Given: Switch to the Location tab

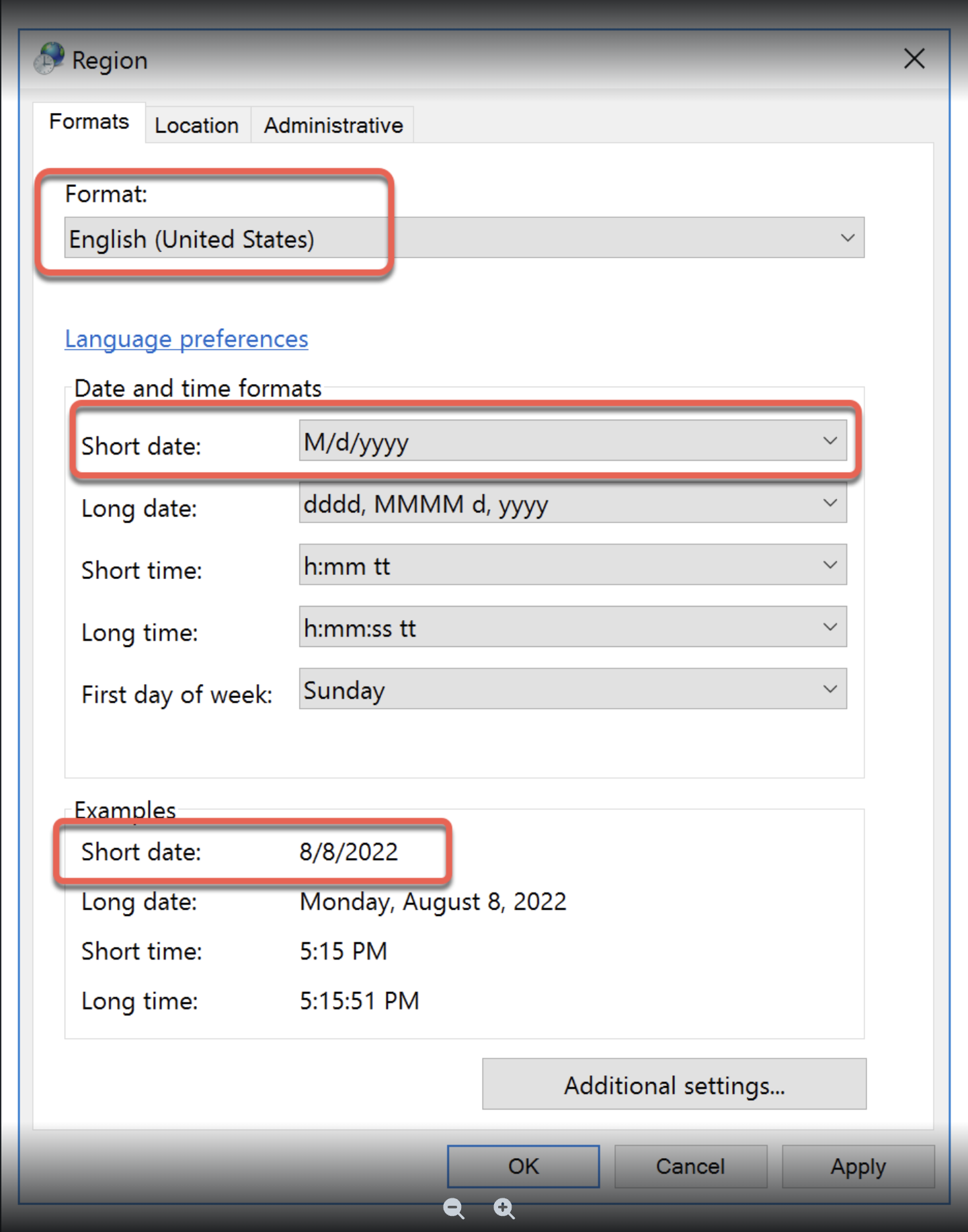Looking at the screenshot, I should click(x=197, y=125).
